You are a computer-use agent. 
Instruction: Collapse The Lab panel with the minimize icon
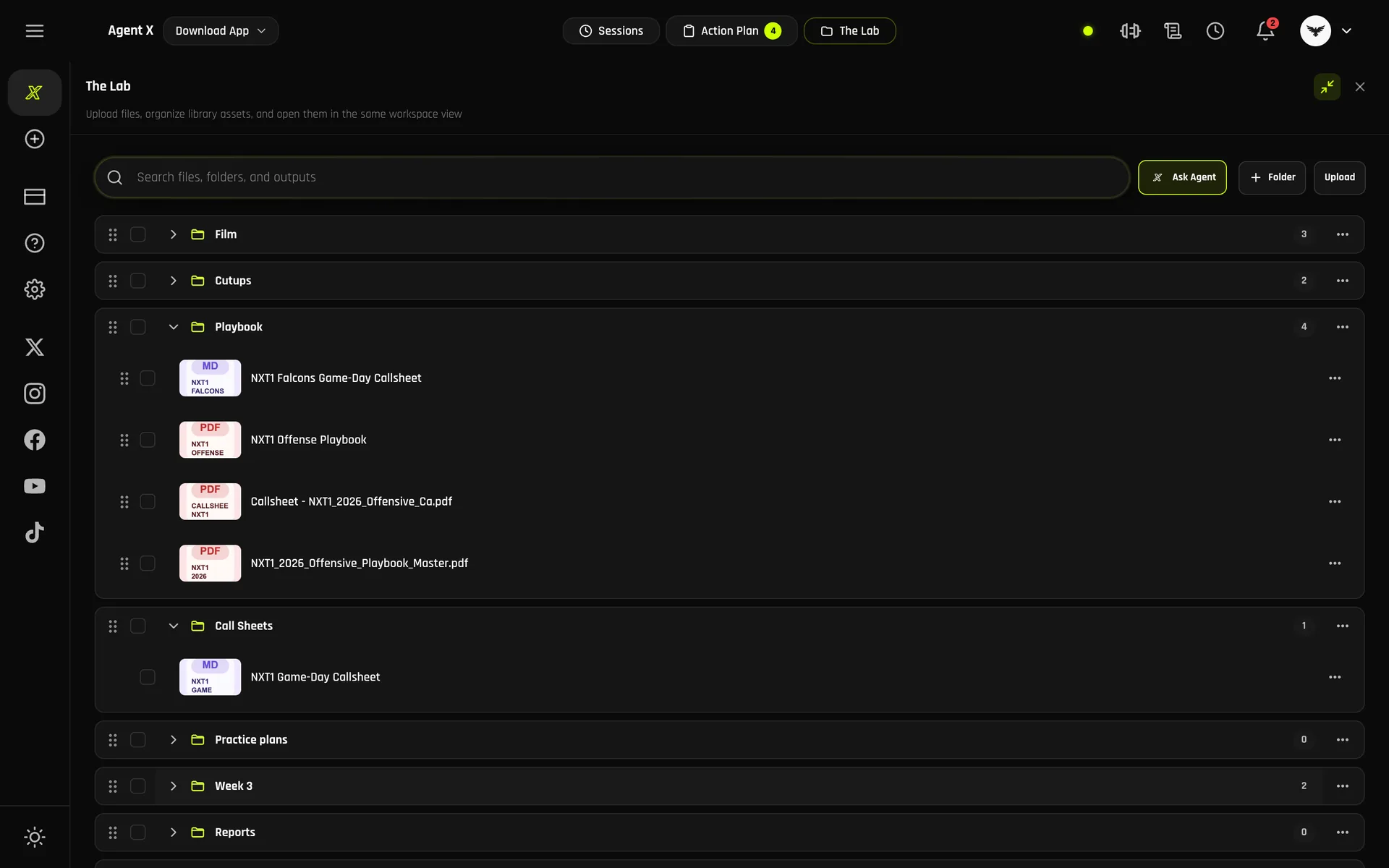coord(1327,87)
